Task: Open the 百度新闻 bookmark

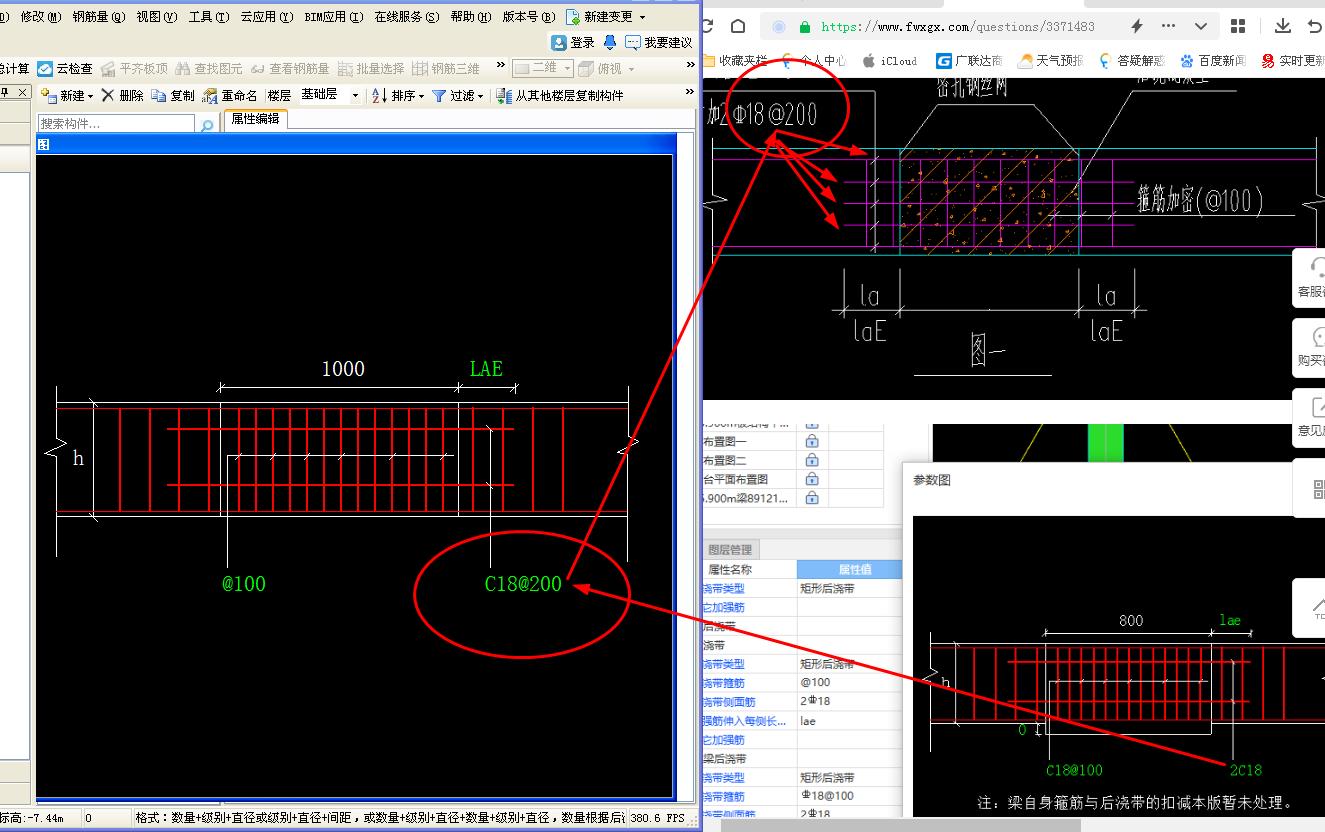Action: click(1214, 61)
